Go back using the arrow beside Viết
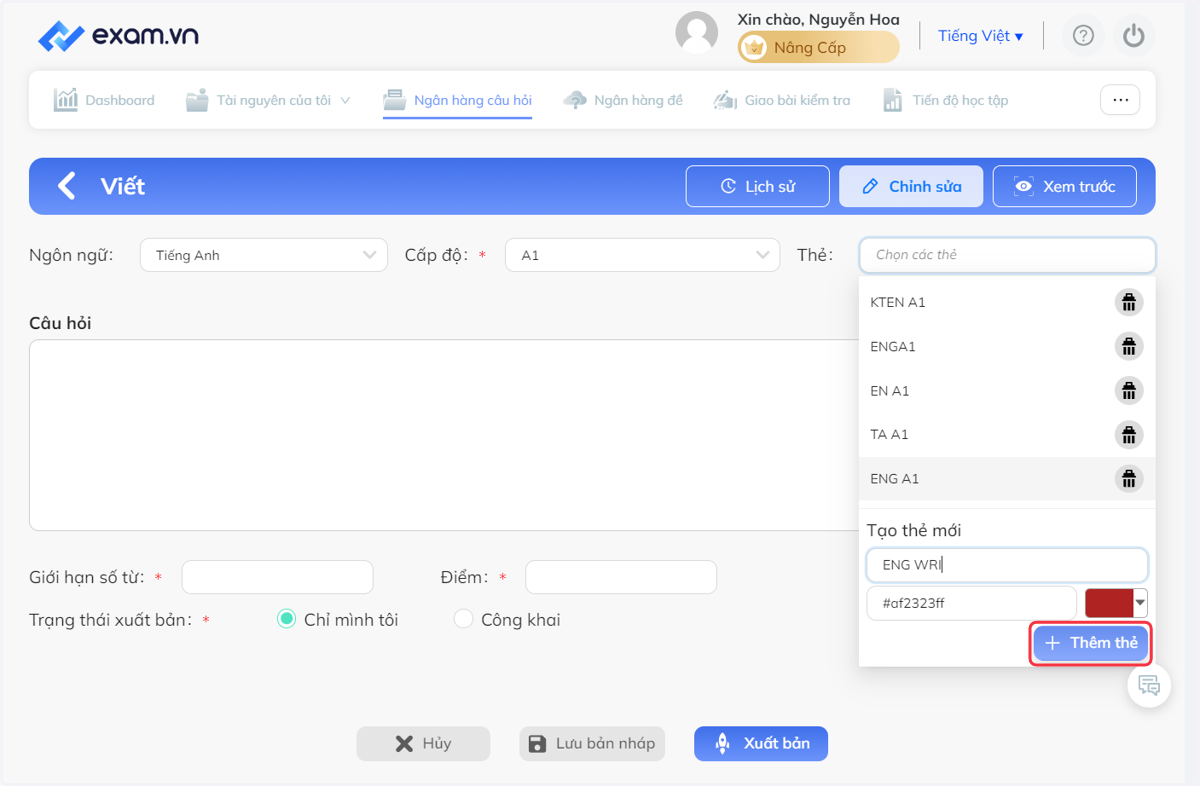This screenshot has width=1200, height=786. [66, 186]
